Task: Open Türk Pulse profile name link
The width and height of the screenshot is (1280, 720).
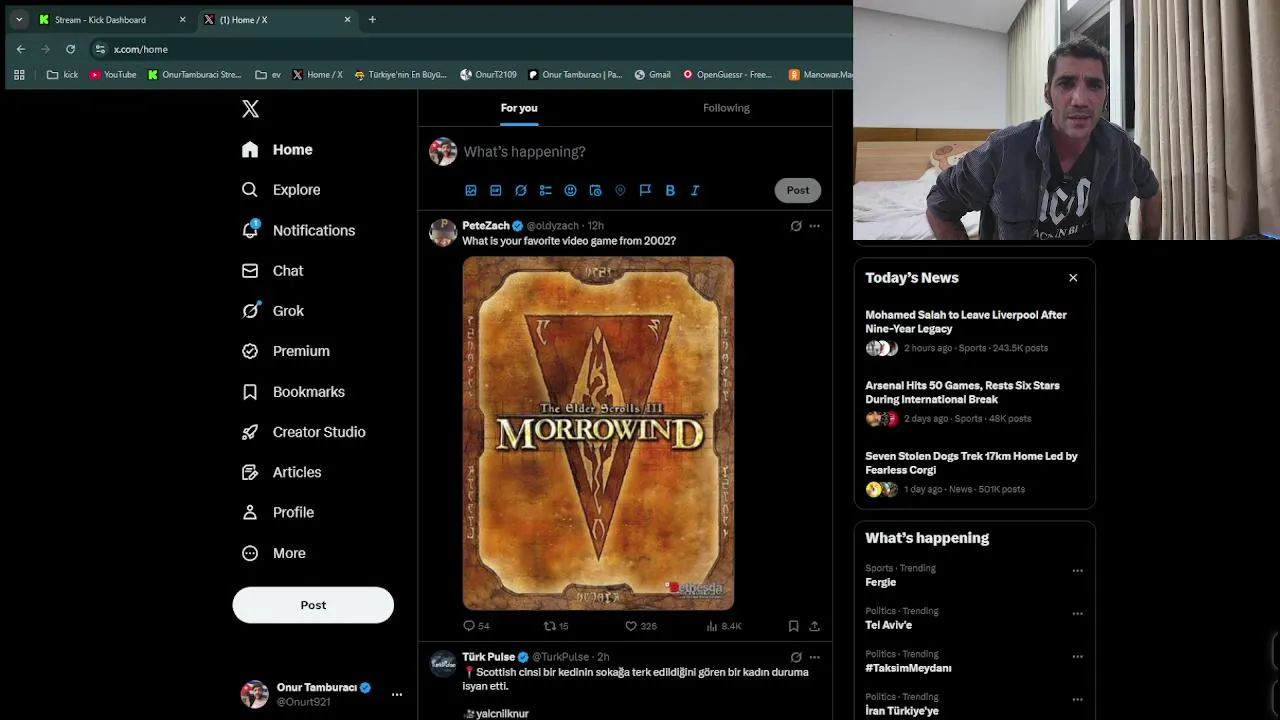Action: pos(488,657)
